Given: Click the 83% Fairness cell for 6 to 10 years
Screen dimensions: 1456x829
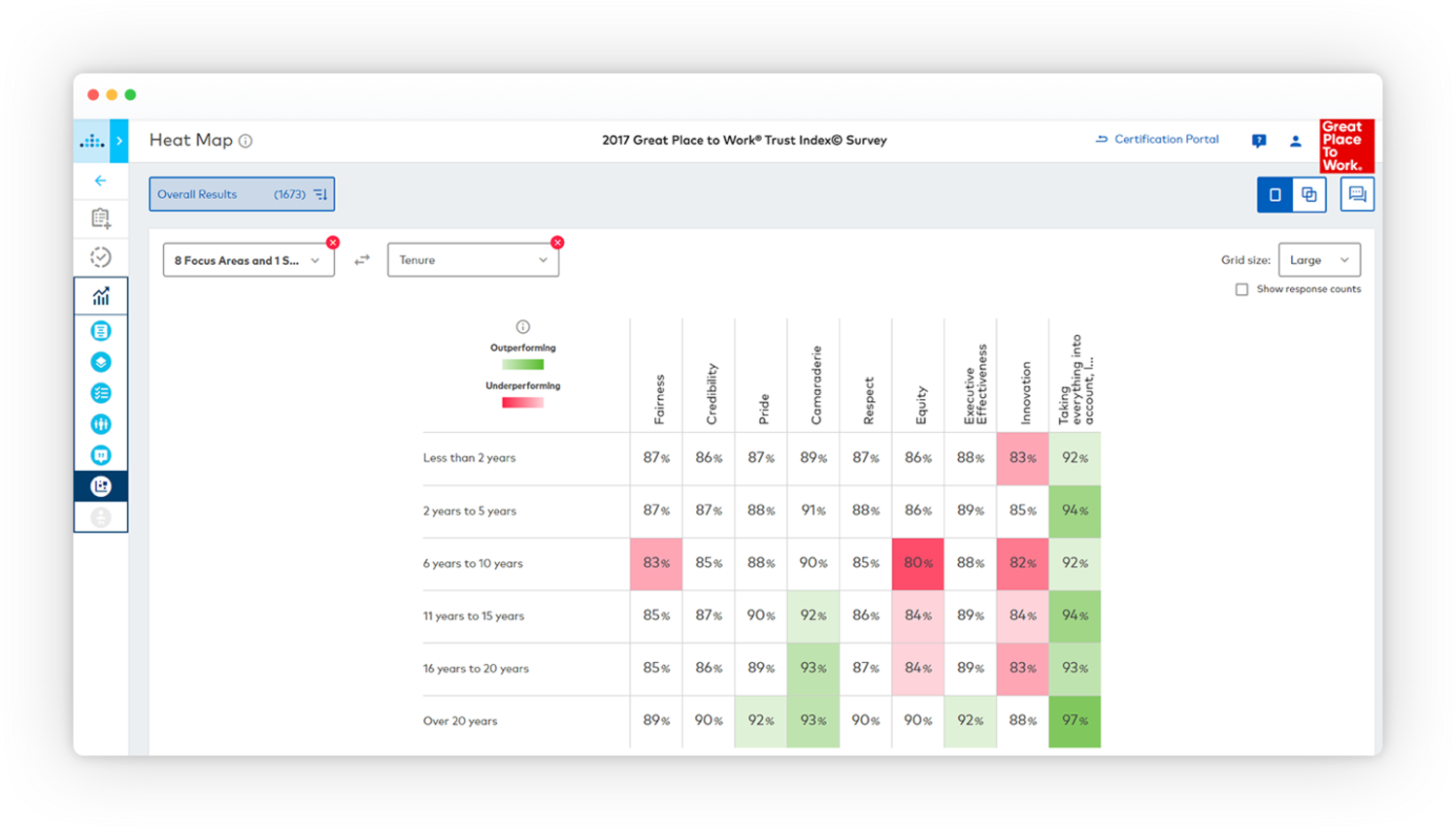Looking at the screenshot, I should 656,564.
